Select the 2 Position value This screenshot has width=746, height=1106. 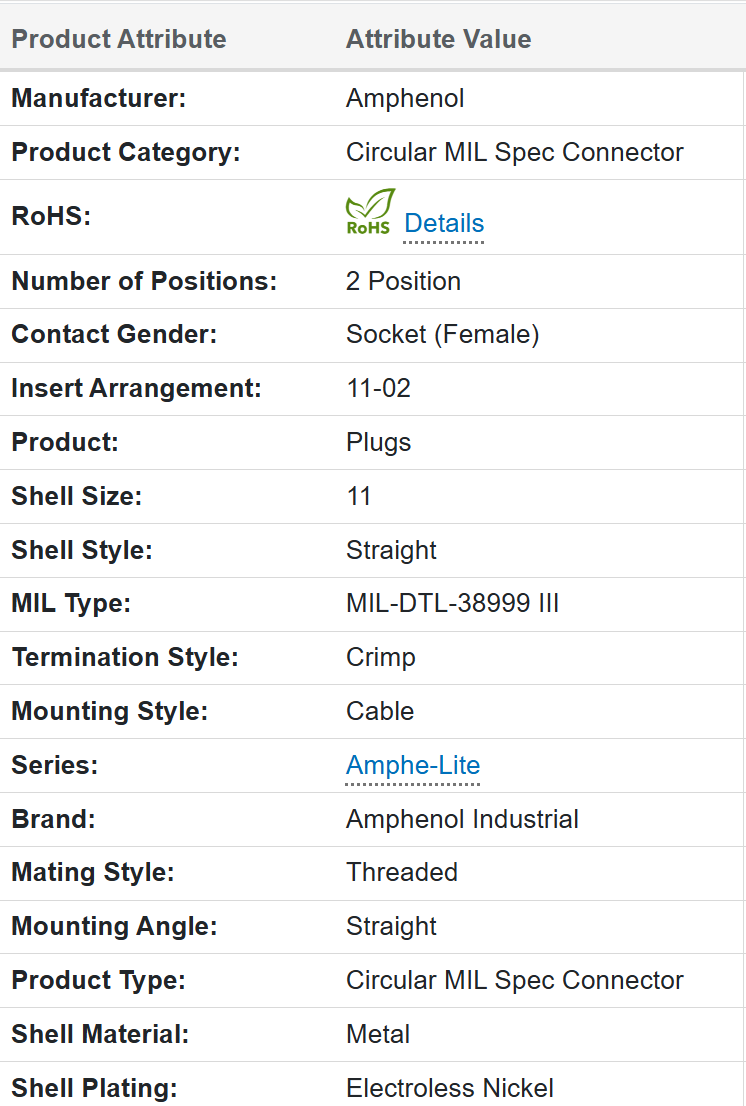click(x=403, y=281)
